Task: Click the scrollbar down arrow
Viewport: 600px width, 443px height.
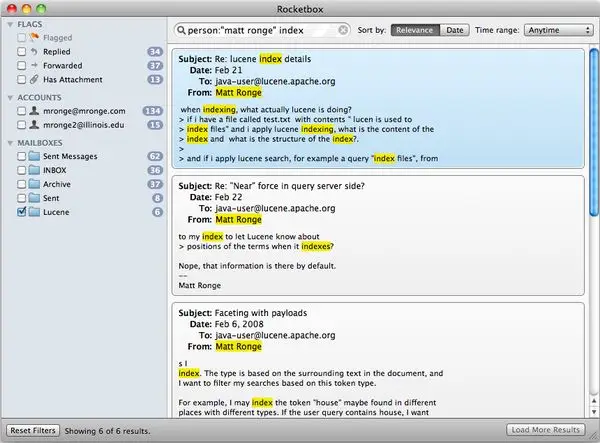Action: point(594,412)
